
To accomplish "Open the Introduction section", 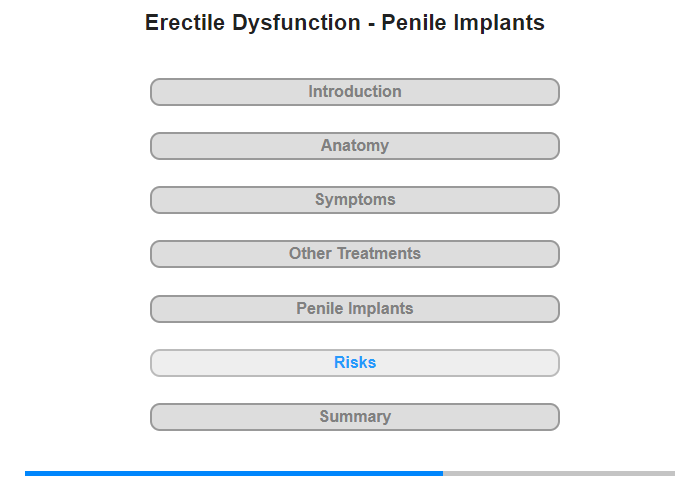I will 354,92.
